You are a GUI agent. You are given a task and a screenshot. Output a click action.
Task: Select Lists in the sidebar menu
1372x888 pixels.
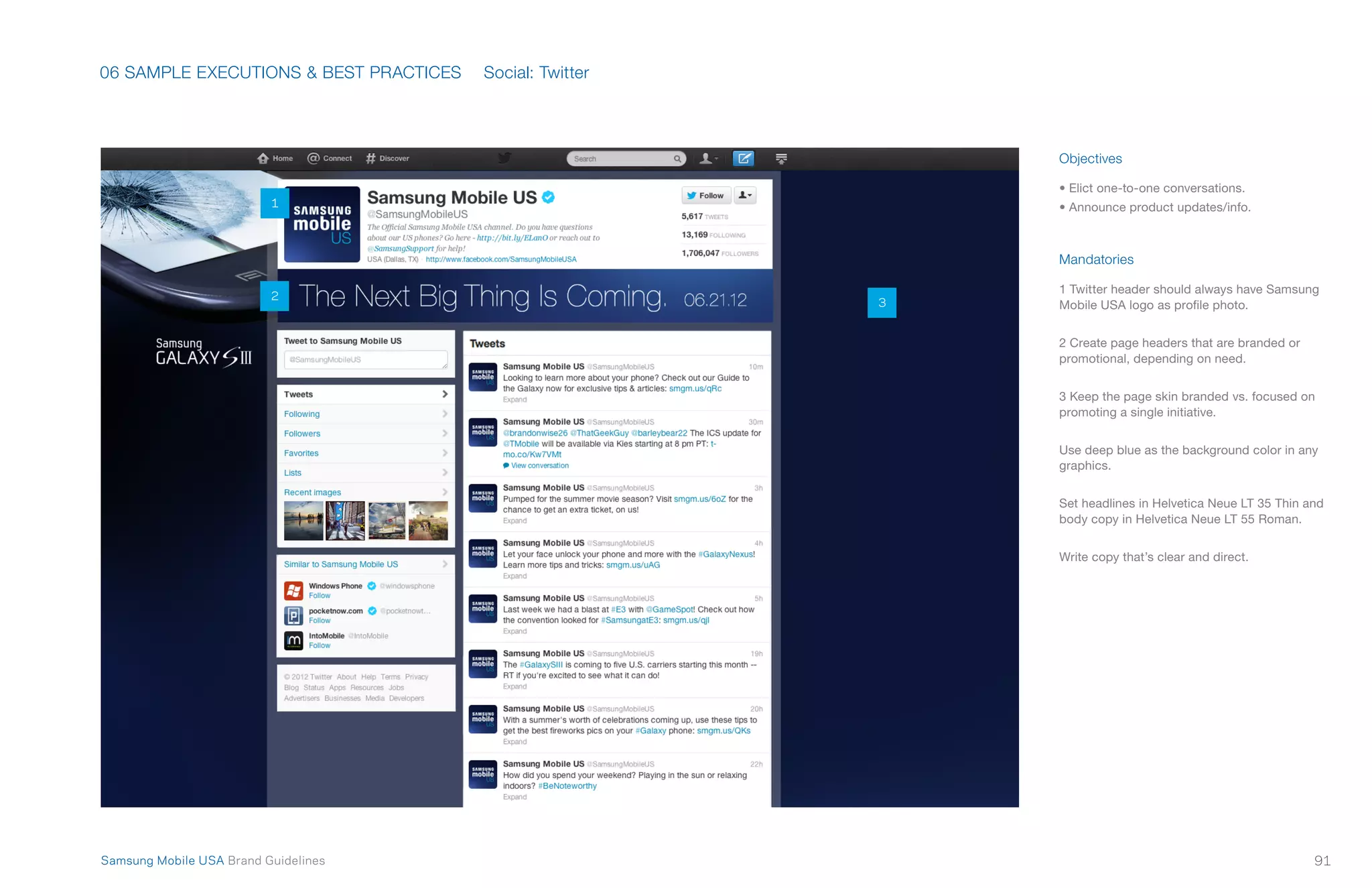(x=366, y=472)
